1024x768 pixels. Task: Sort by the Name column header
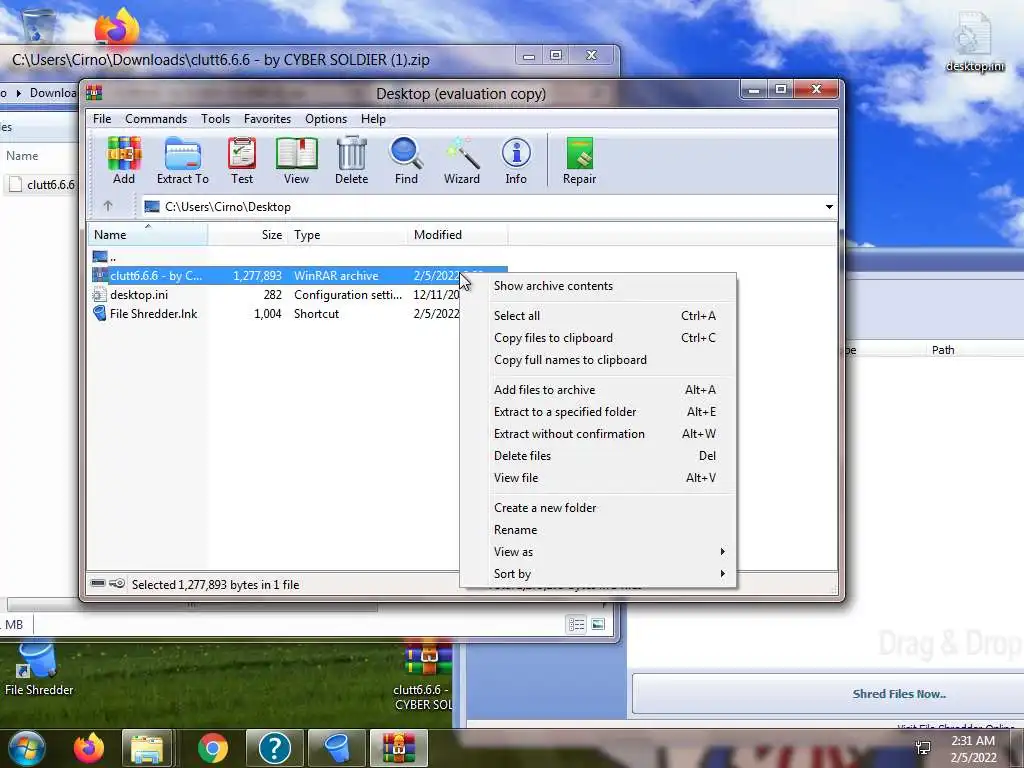click(x=148, y=234)
